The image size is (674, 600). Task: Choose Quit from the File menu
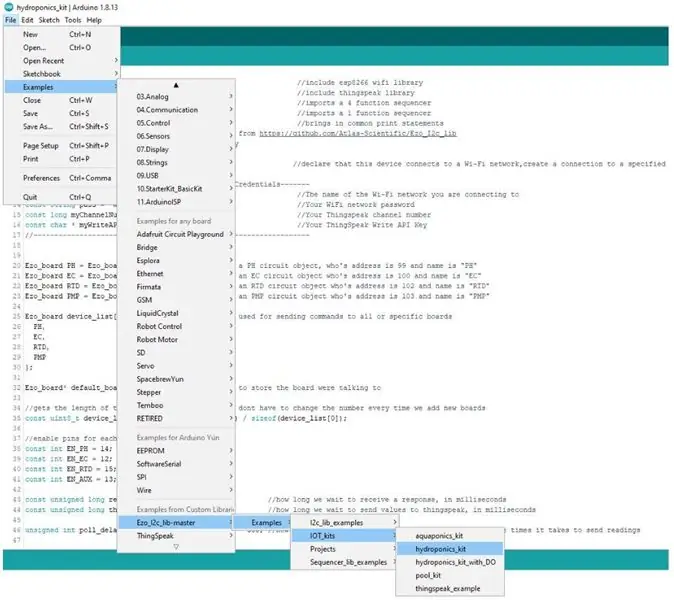(62, 197)
